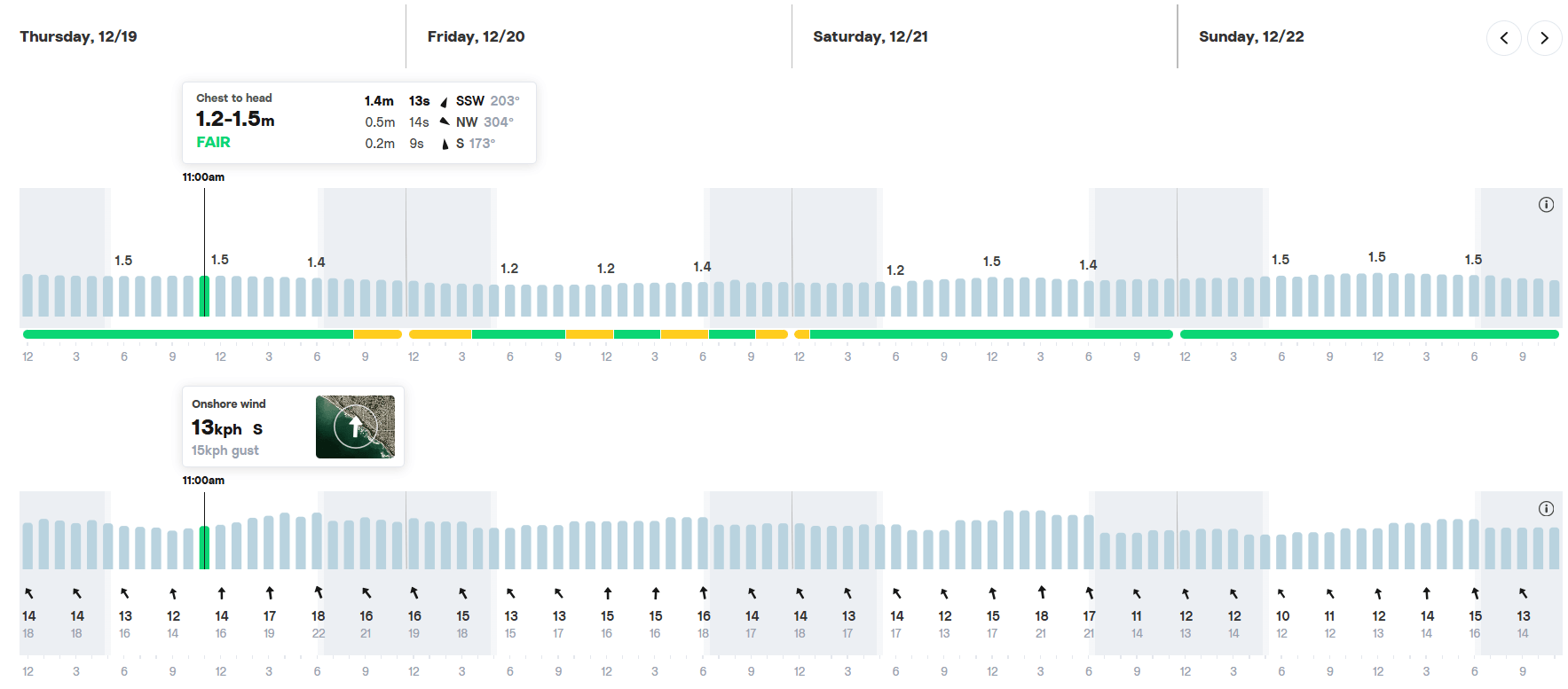Click 1.4m 13s primary swell row
This screenshot has height=689, width=1568.
click(x=442, y=101)
